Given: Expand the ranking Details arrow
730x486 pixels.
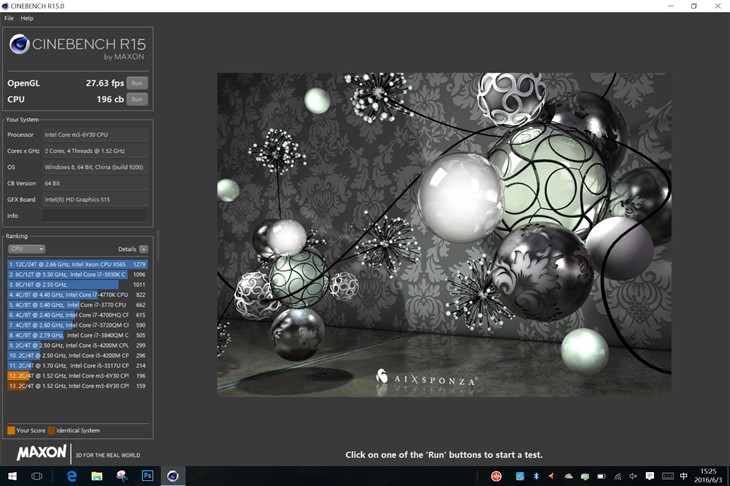Looking at the screenshot, I should point(143,249).
